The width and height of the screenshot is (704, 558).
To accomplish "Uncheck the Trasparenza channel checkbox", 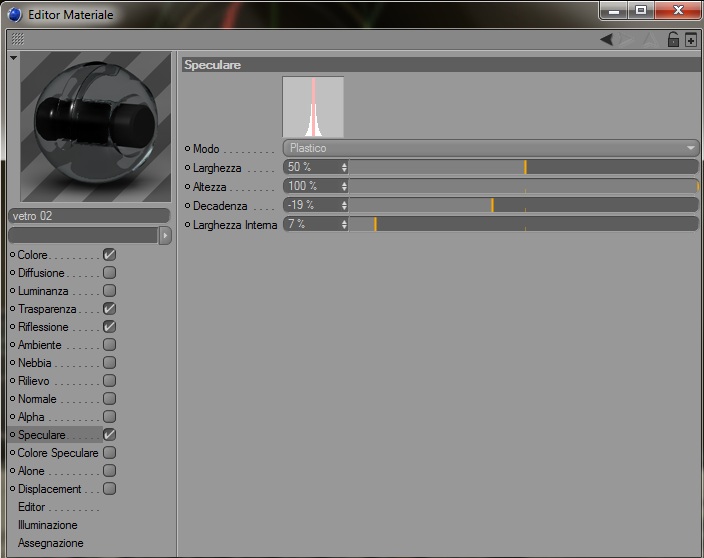I will click(109, 308).
